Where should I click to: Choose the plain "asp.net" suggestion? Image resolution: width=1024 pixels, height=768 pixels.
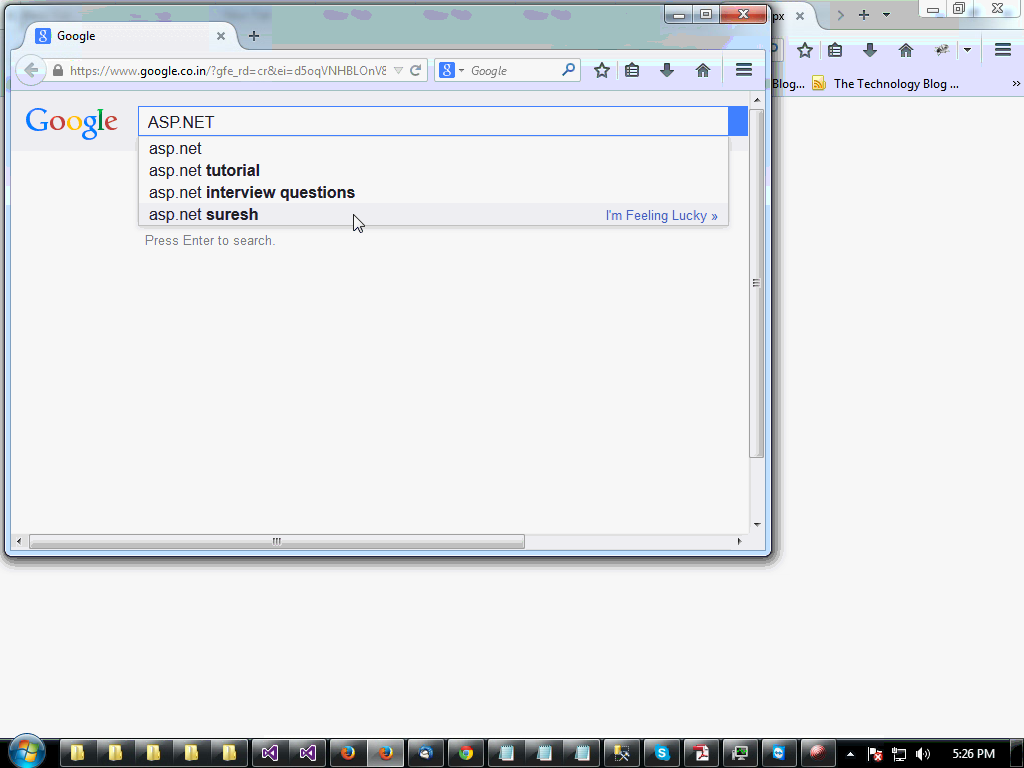pyautogui.click(x=433, y=148)
